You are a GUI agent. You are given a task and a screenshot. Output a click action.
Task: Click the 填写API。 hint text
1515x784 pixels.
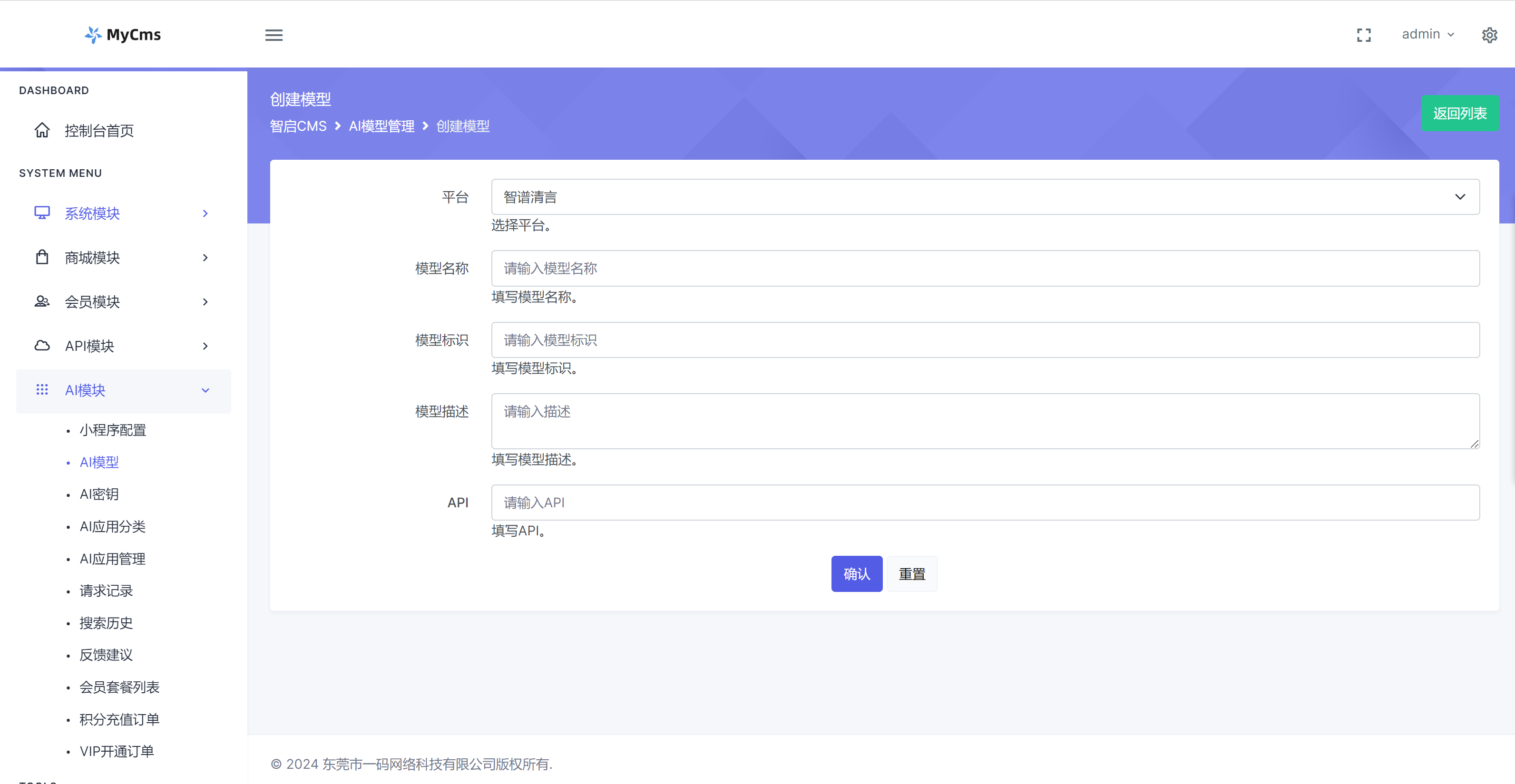519,531
